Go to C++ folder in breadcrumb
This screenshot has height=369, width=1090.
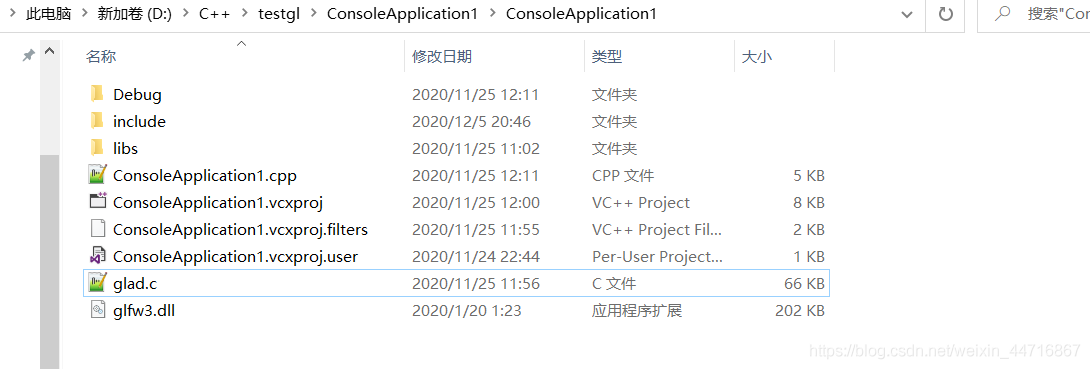pyautogui.click(x=214, y=14)
